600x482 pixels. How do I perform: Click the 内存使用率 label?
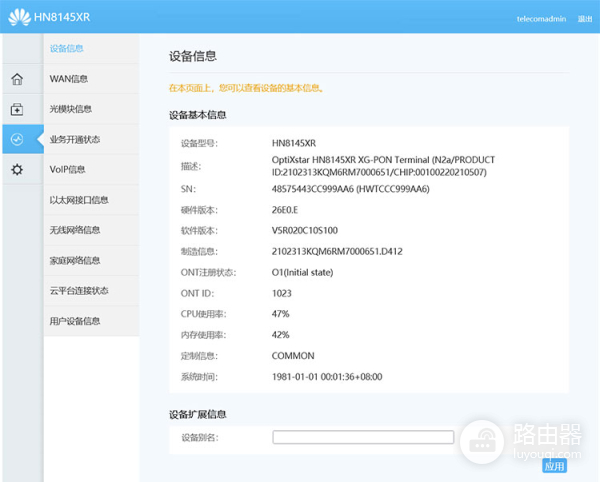[x=204, y=335]
